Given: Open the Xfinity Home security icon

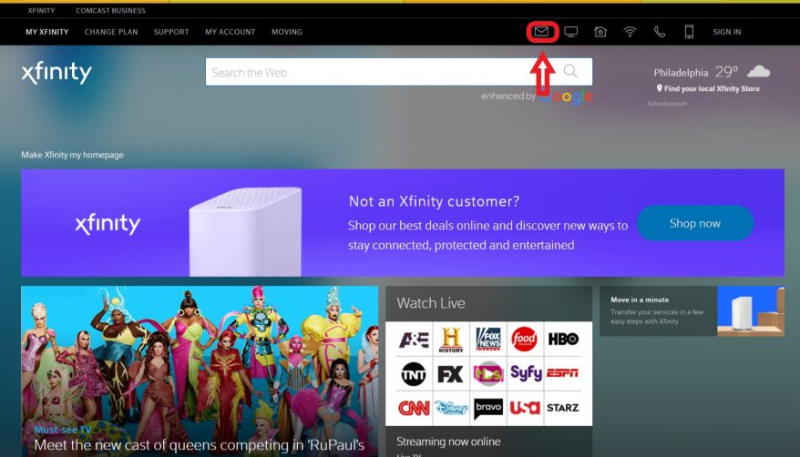Looking at the screenshot, I should [601, 32].
